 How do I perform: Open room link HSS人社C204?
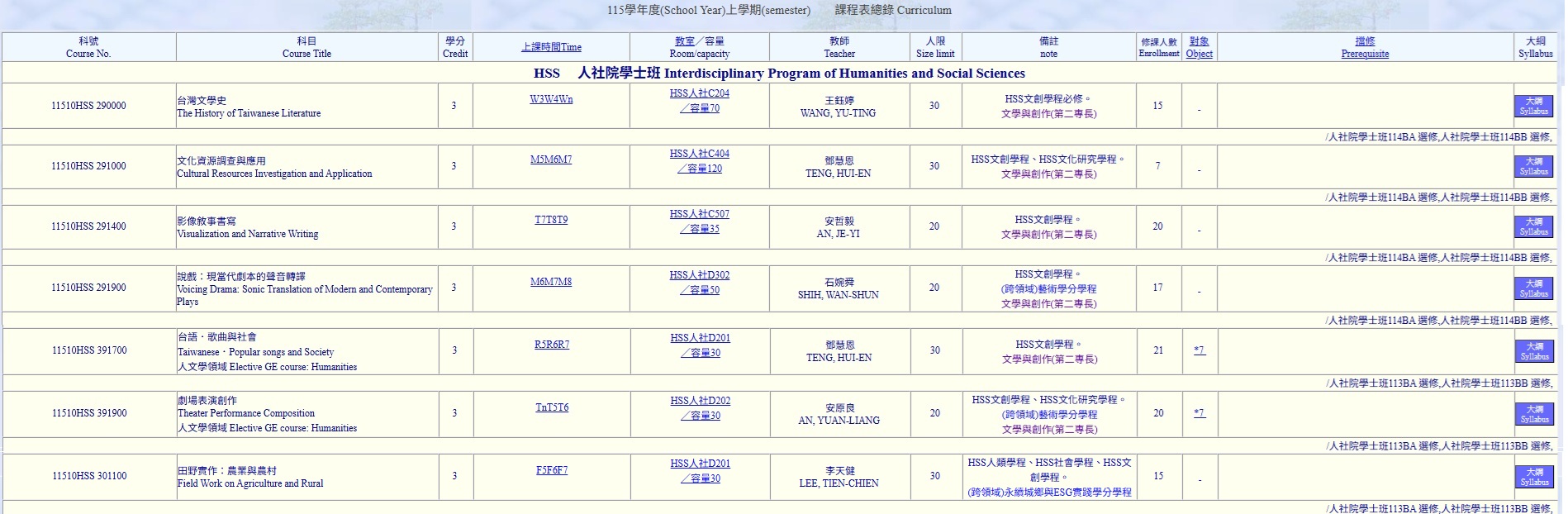[700, 93]
